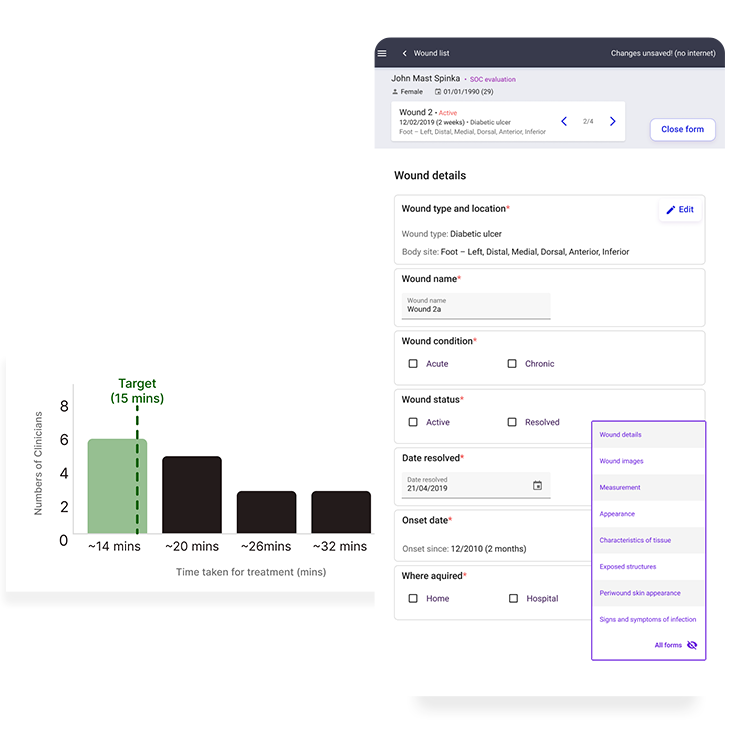Click the patient name John Mast Spinka
The image size is (732, 742).
(425, 79)
